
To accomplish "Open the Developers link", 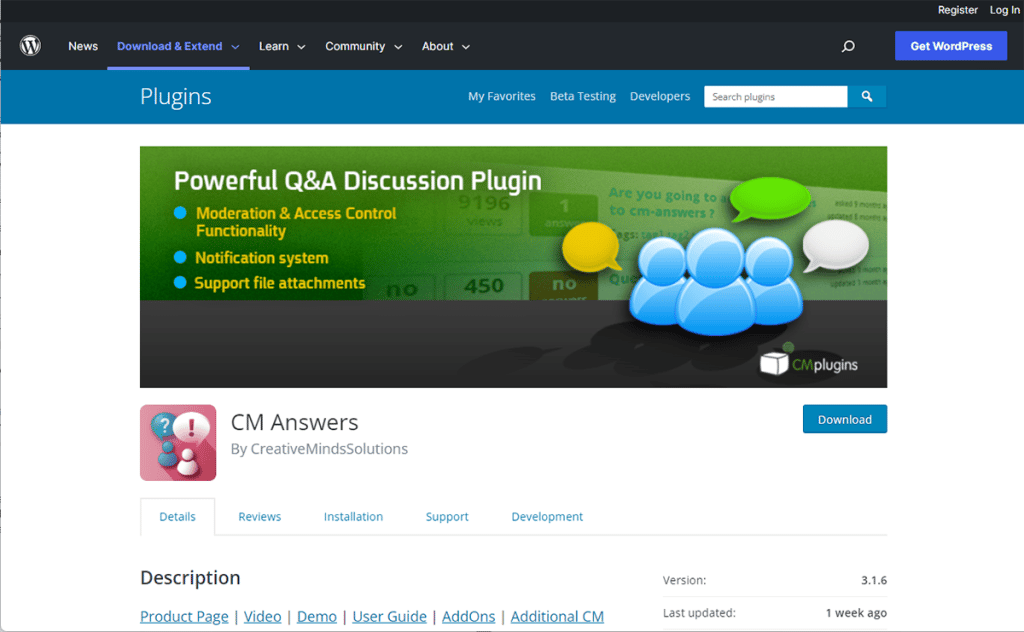I will coord(660,96).
